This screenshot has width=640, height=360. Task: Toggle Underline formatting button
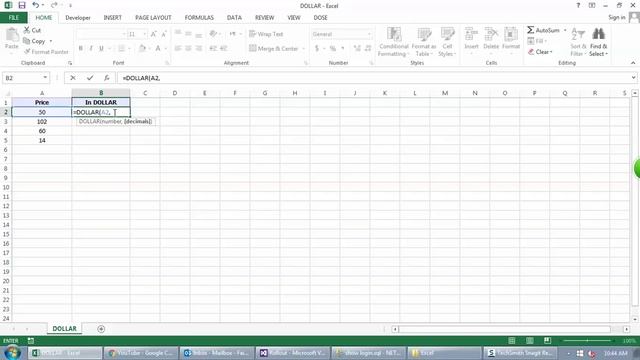pyautogui.click(x=101, y=48)
